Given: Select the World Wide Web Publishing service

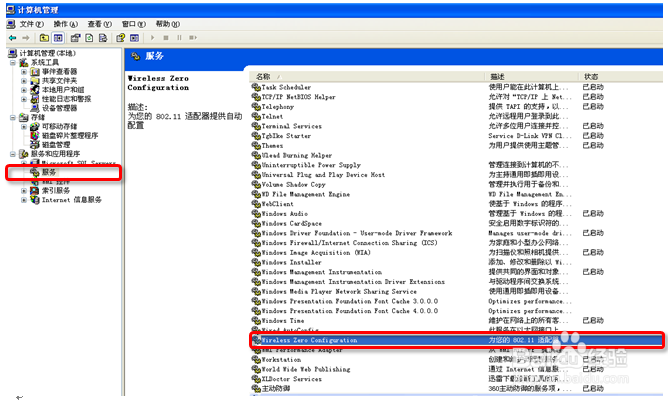Looking at the screenshot, I should tap(306, 369).
